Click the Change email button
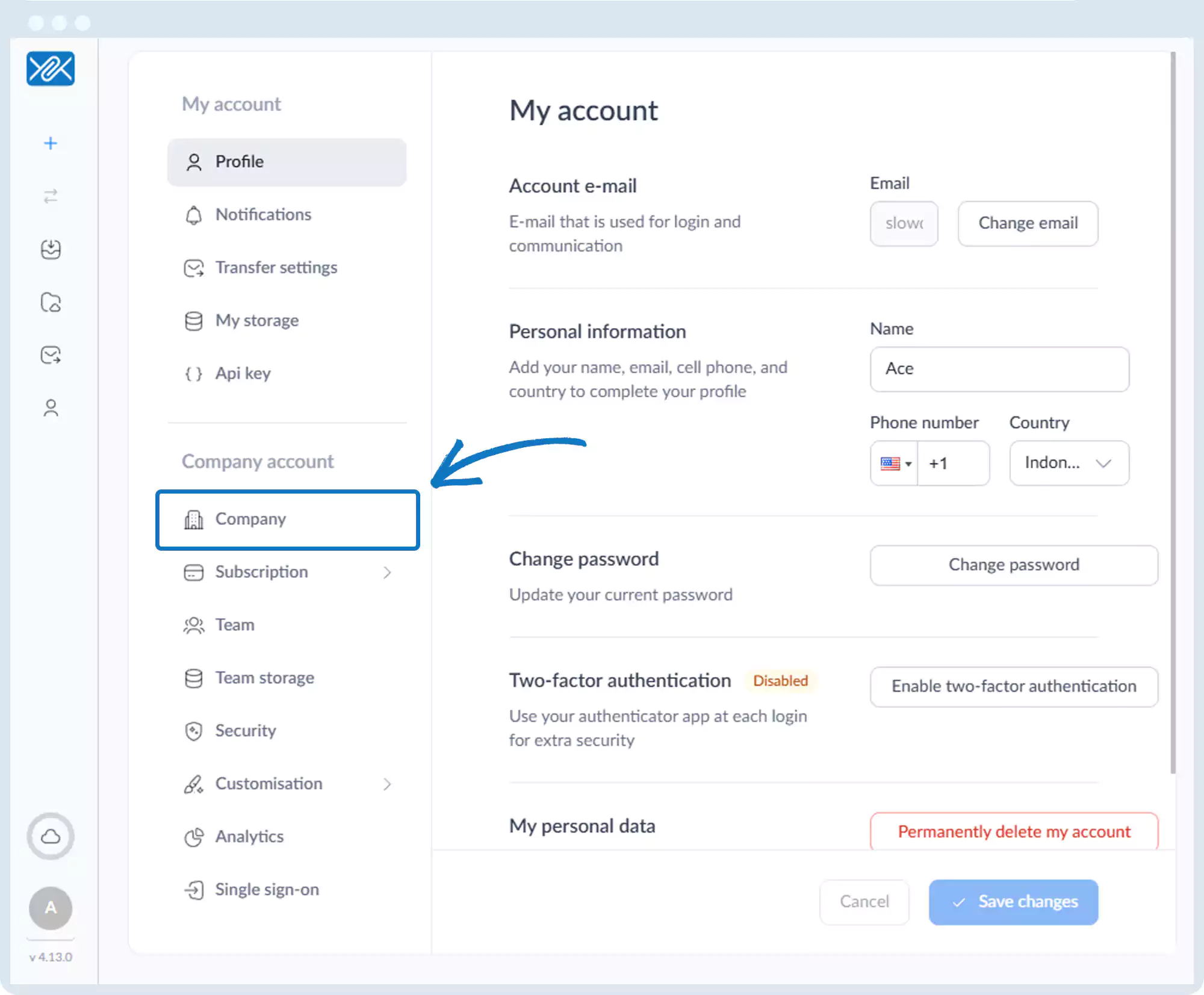The image size is (1204, 995). [x=1028, y=223]
